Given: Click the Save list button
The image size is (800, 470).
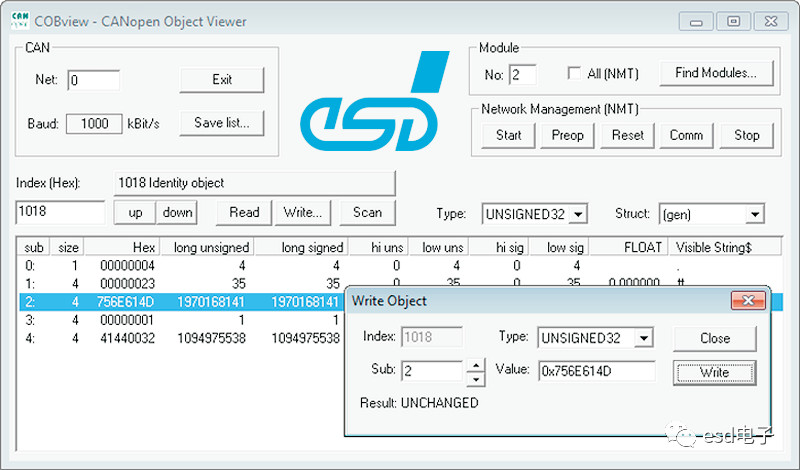Looking at the screenshot, I should 222,123.
